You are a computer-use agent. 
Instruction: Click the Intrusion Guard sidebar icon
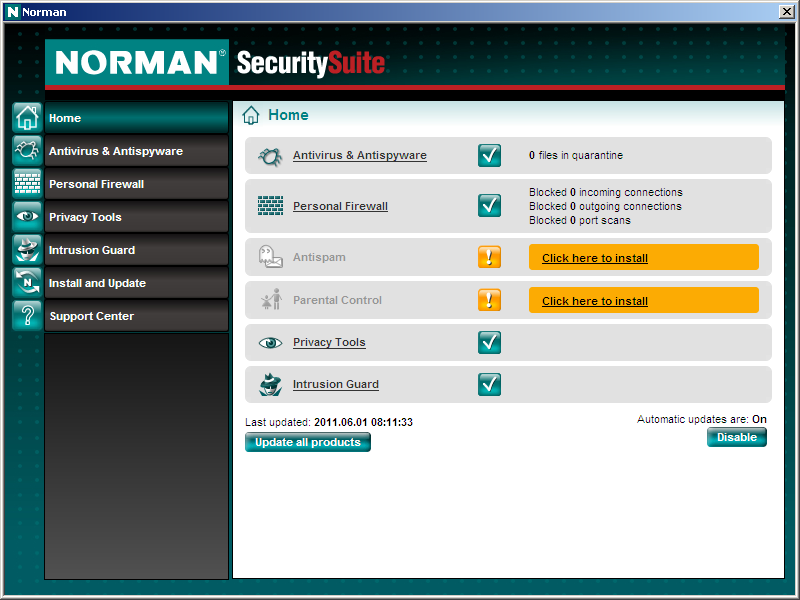(27, 250)
